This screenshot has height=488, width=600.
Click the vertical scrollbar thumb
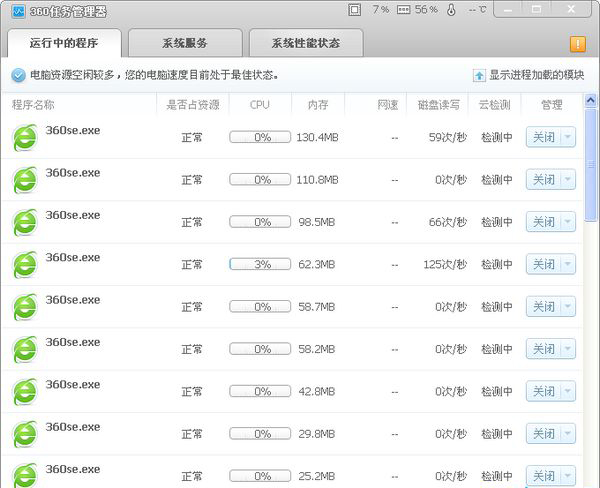590,165
